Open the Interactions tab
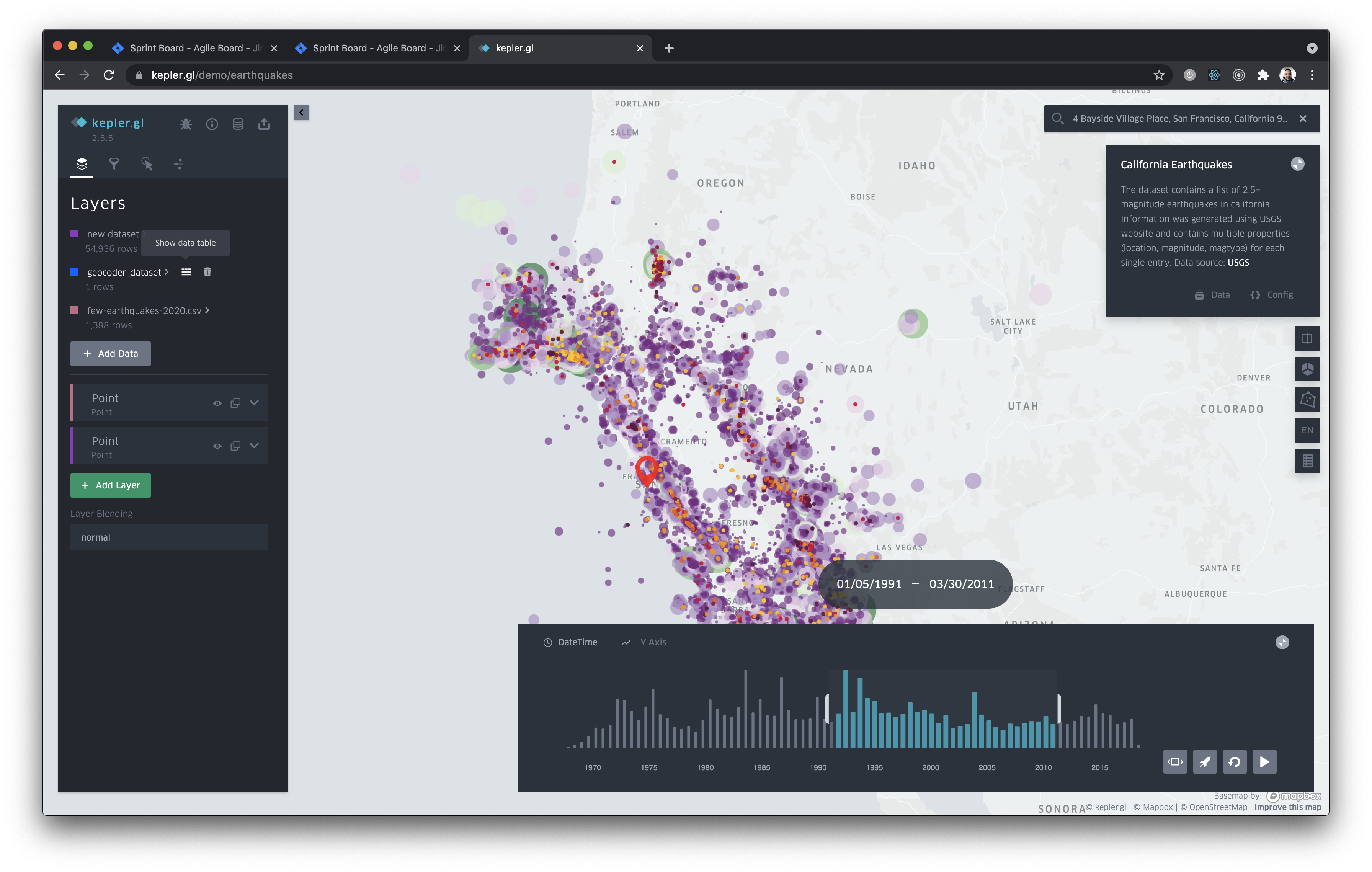 pyautogui.click(x=147, y=164)
